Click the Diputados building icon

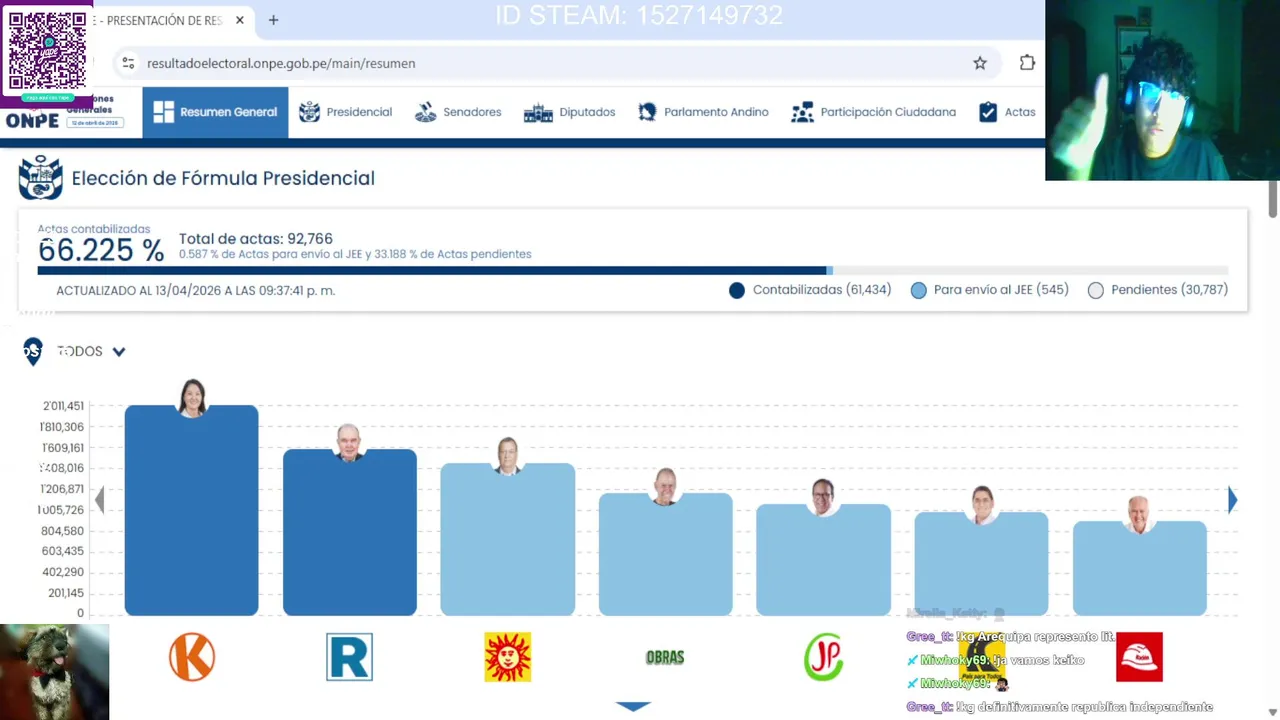coord(538,112)
